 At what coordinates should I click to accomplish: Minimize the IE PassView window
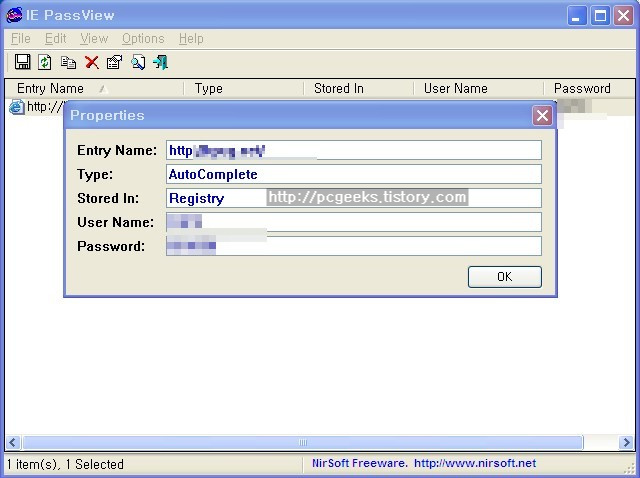[577, 16]
